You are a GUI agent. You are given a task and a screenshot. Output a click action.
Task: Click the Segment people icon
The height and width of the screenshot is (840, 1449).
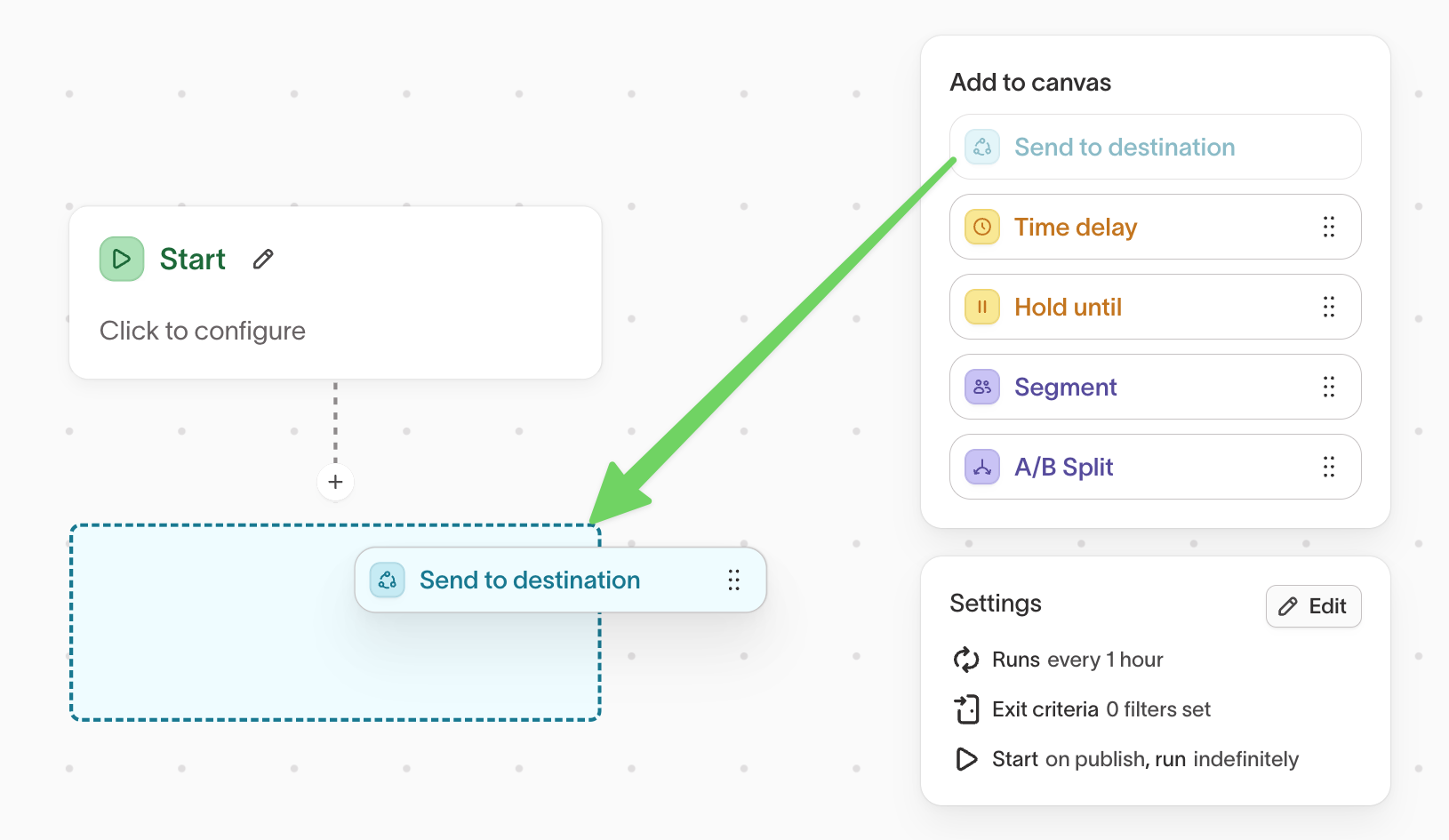point(981,387)
